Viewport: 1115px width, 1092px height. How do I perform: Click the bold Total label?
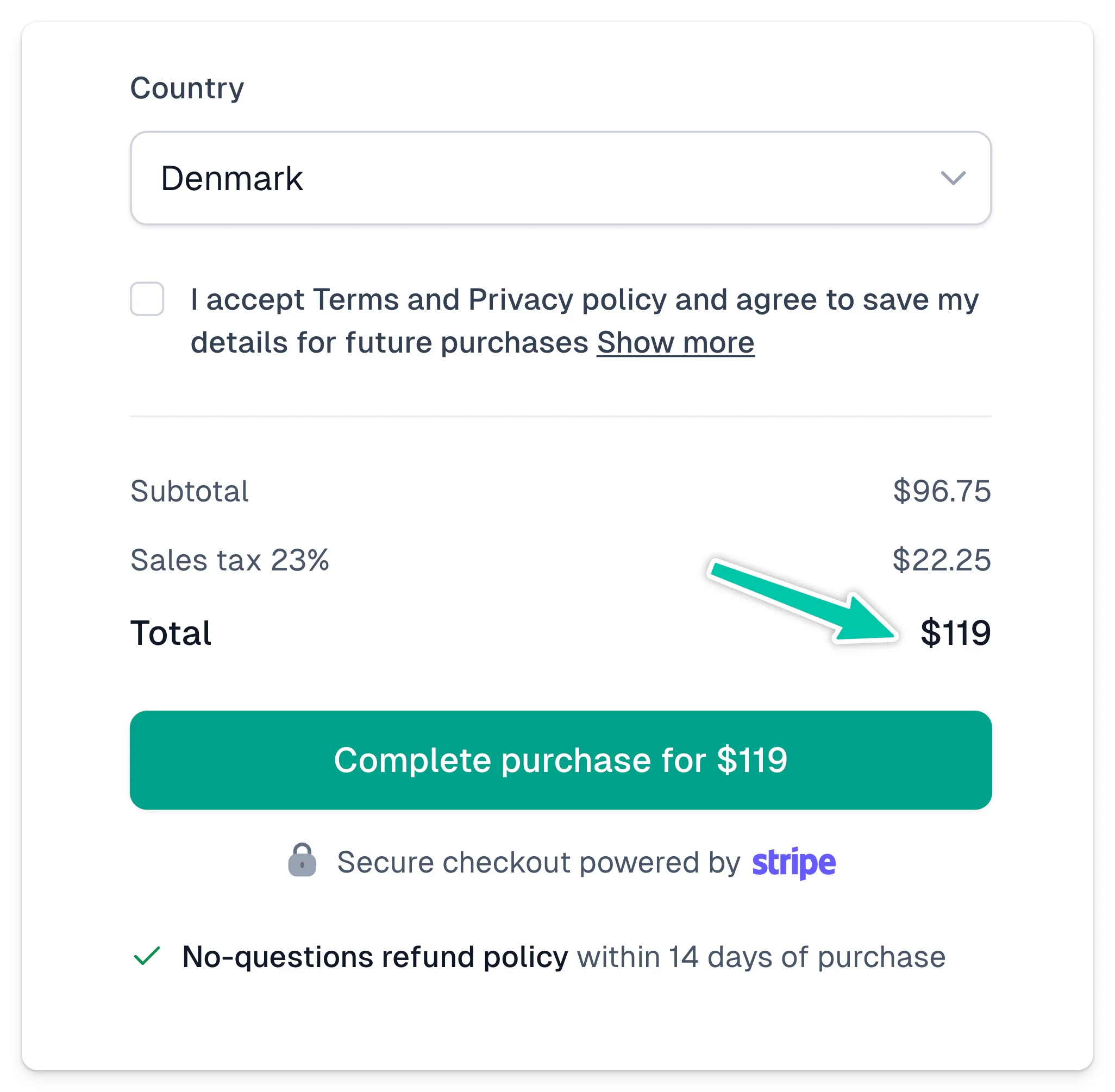(171, 632)
